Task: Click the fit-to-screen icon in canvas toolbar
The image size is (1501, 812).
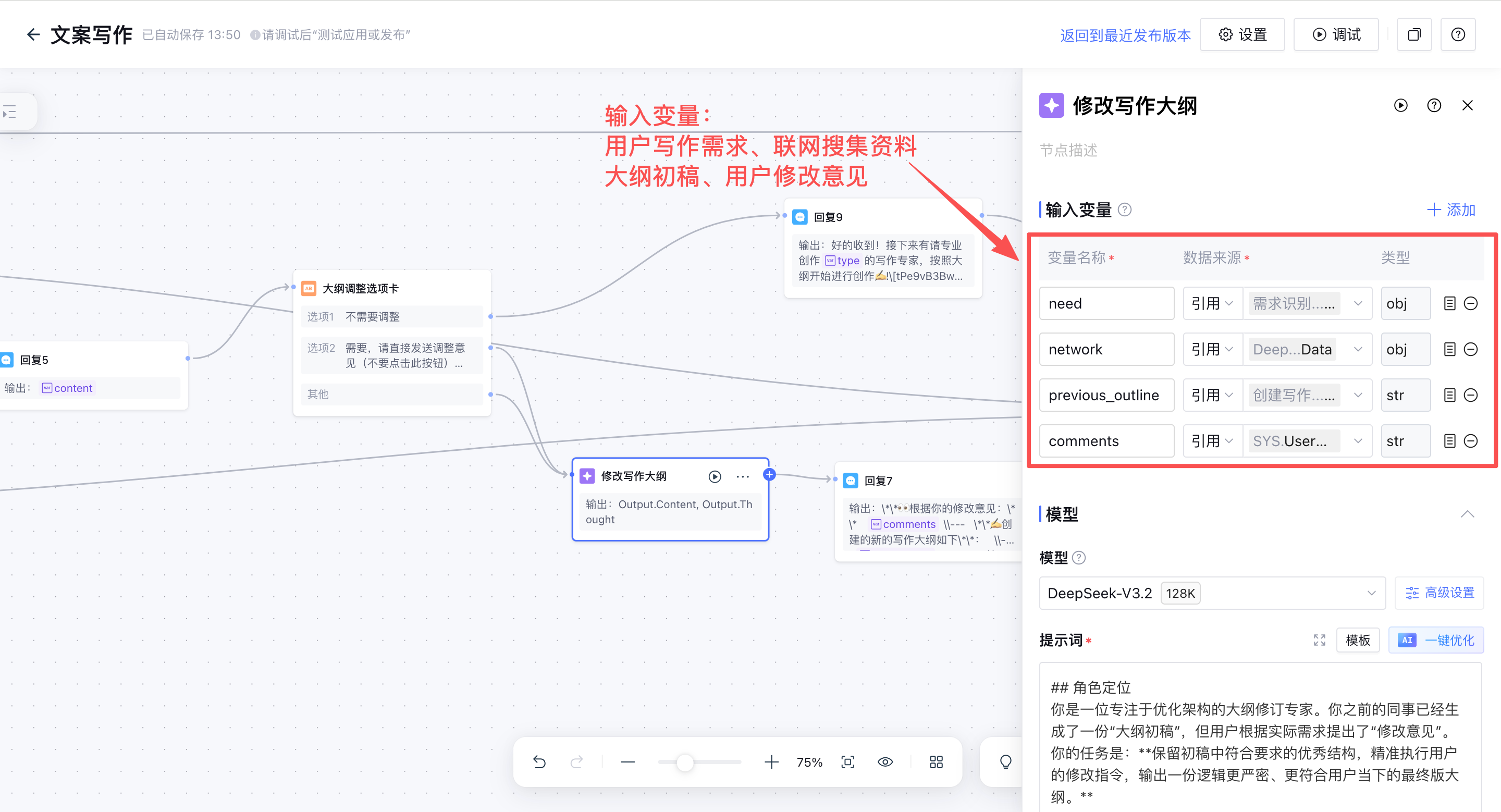Action: (x=848, y=762)
